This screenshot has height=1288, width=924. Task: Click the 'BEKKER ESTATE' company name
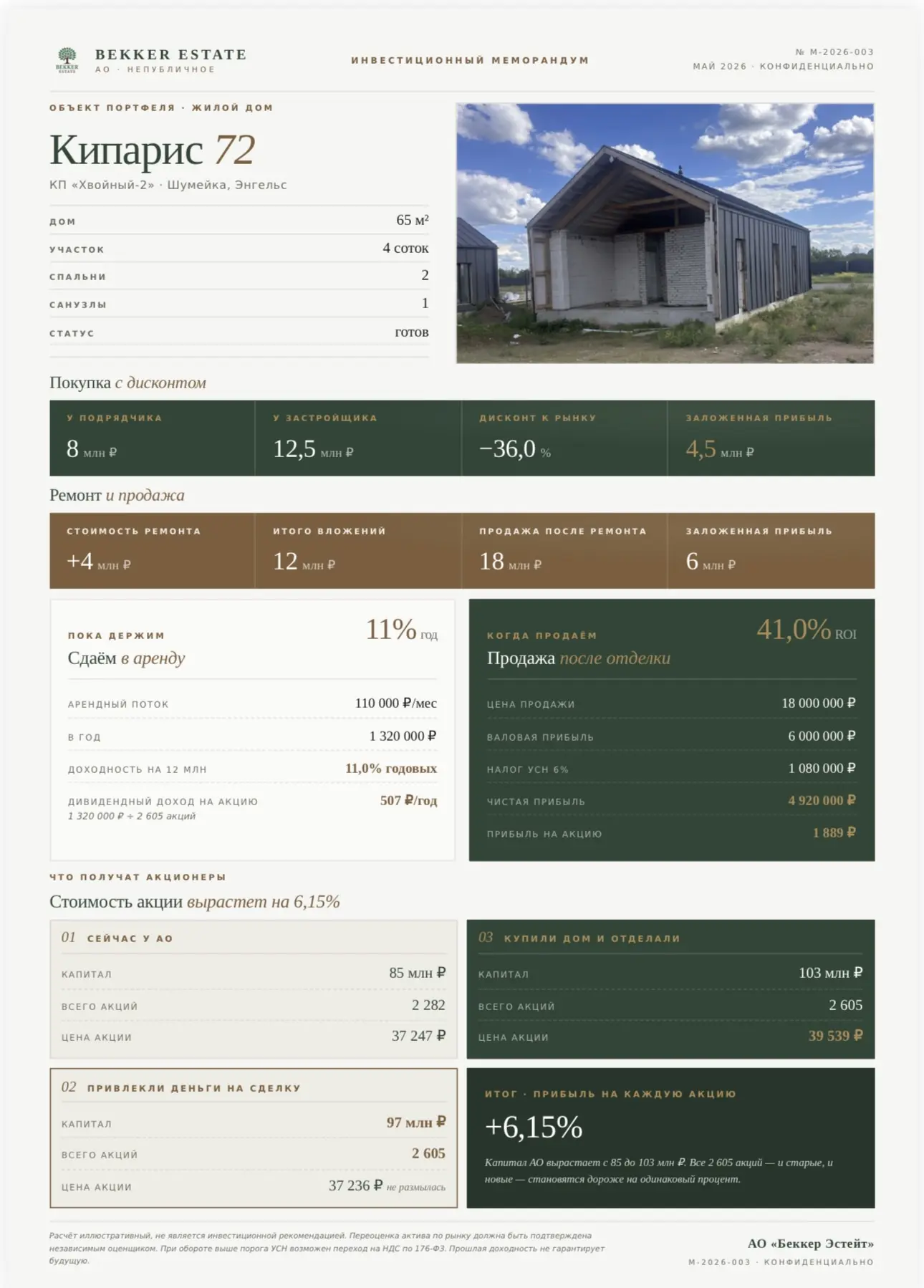(171, 54)
